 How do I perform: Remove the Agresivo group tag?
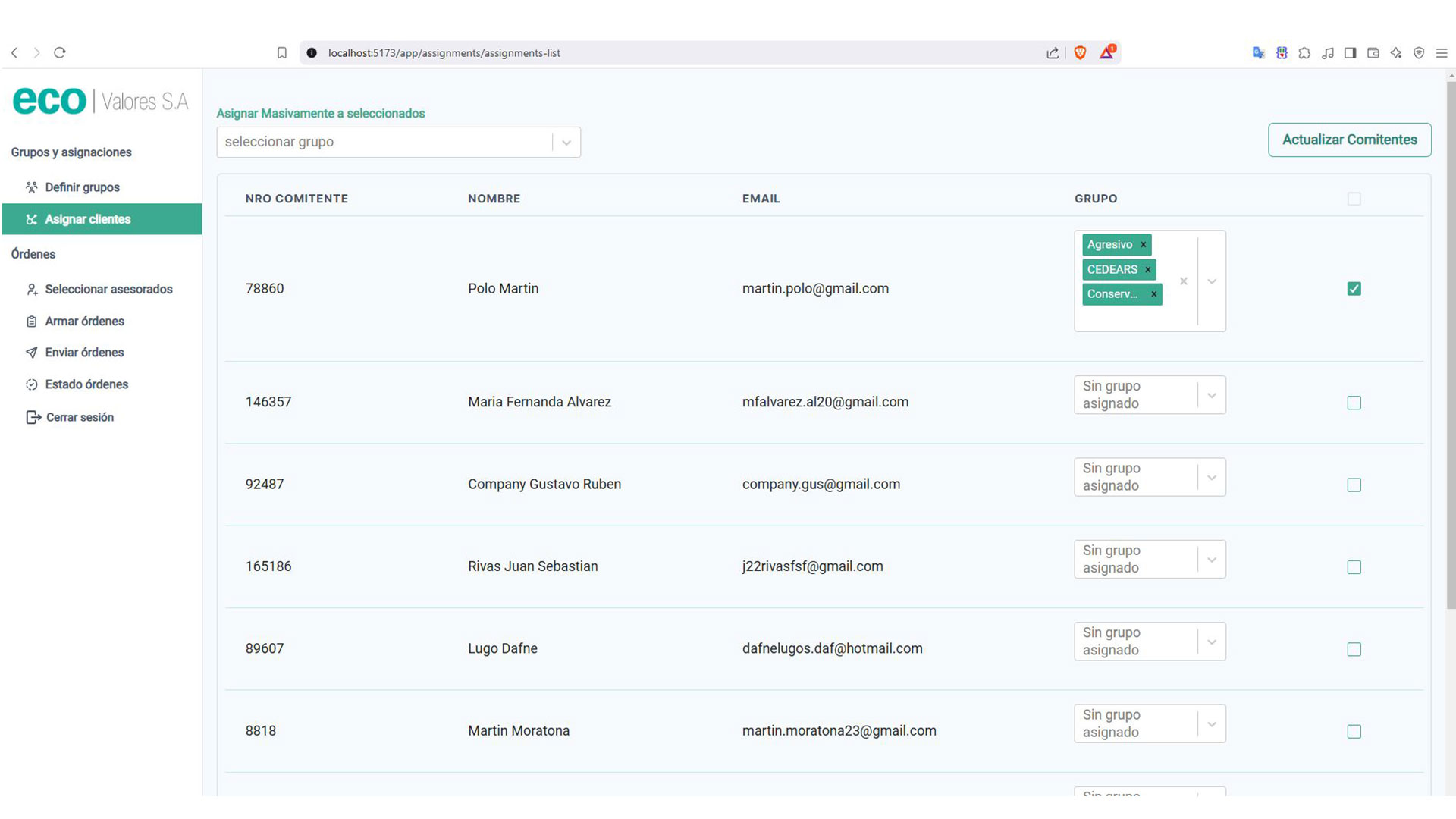tap(1143, 245)
